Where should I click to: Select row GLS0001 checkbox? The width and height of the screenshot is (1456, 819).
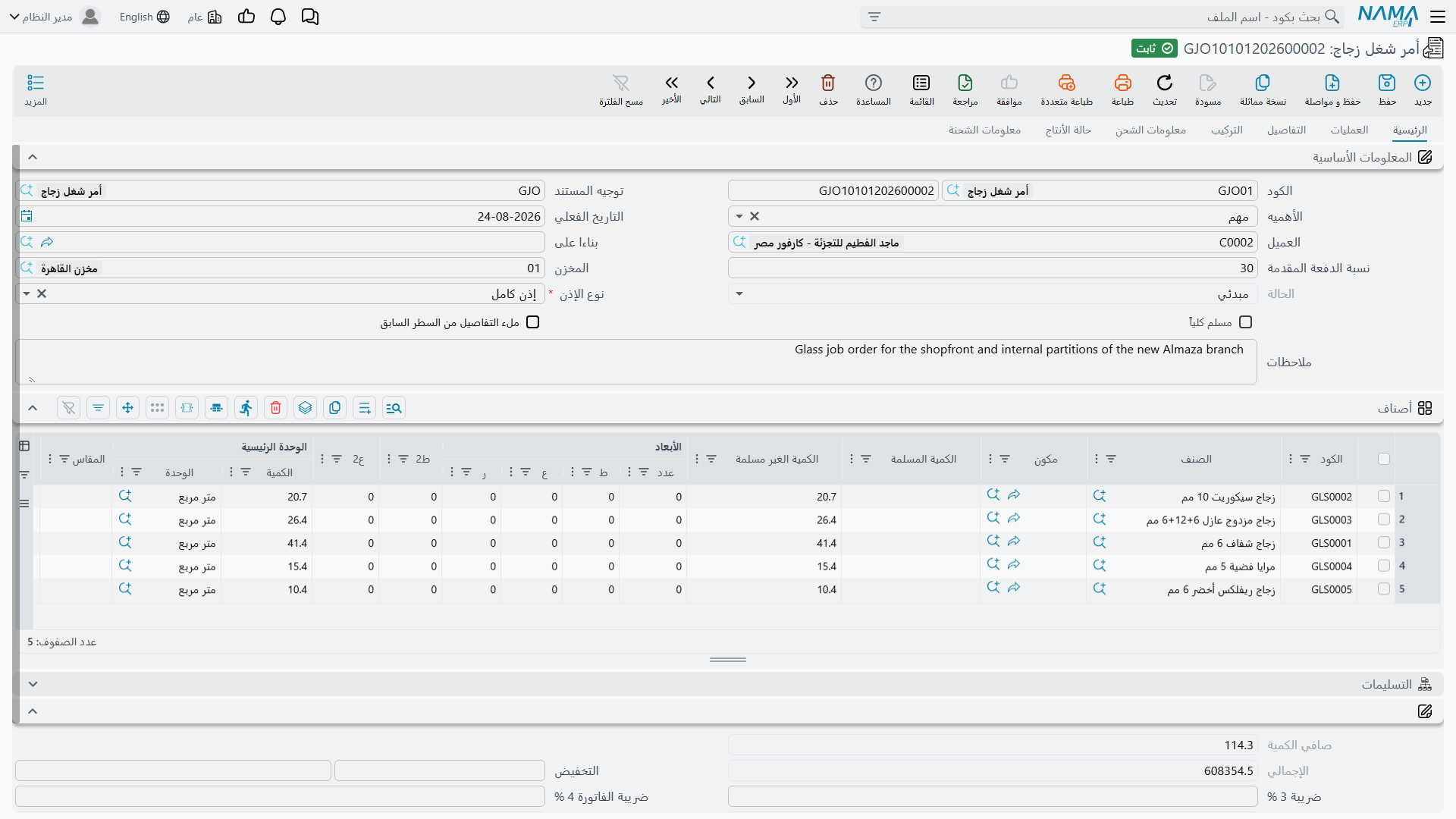pos(1384,543)
